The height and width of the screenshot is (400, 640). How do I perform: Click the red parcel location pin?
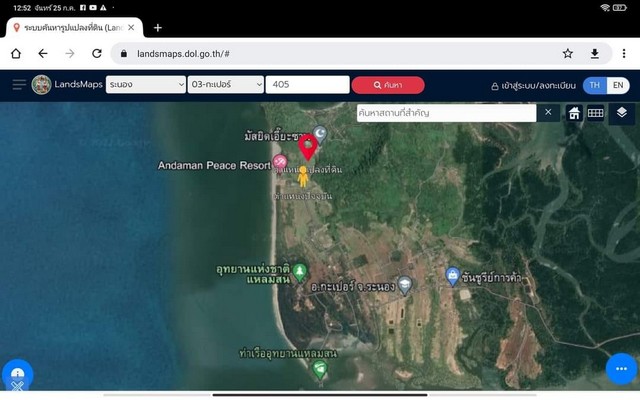[x=308, y=147]
